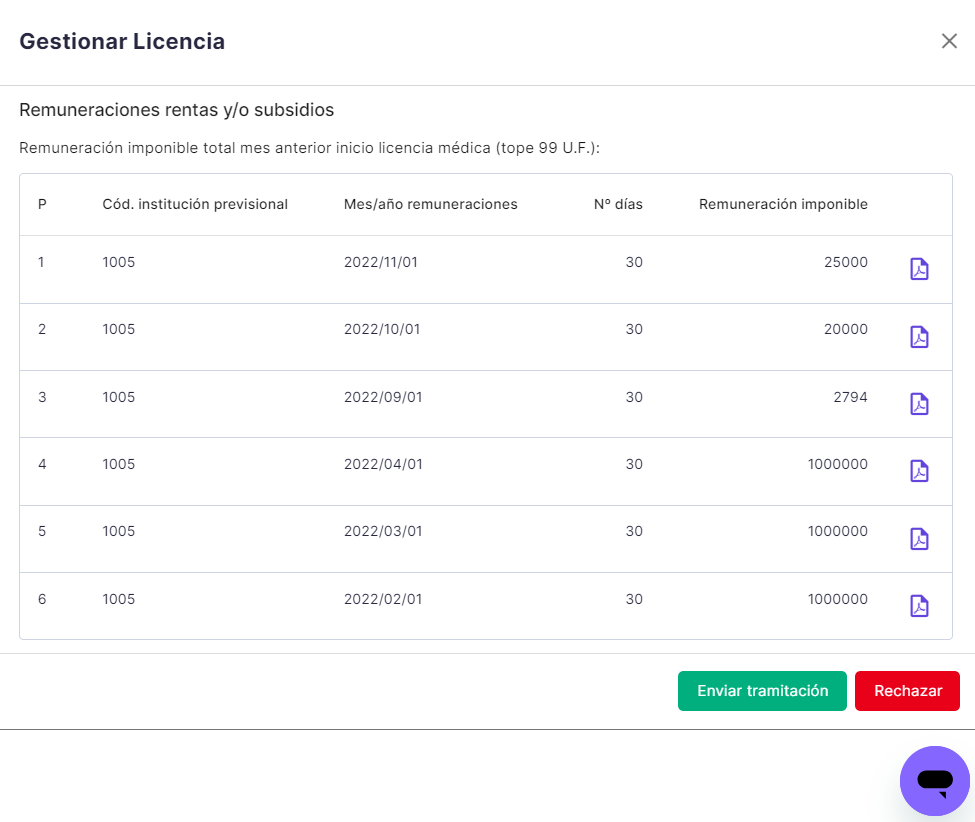Click the Enviar tramitación button
Image resolution: width=975 pixels, height=822 pixels.
coord(762,691)
